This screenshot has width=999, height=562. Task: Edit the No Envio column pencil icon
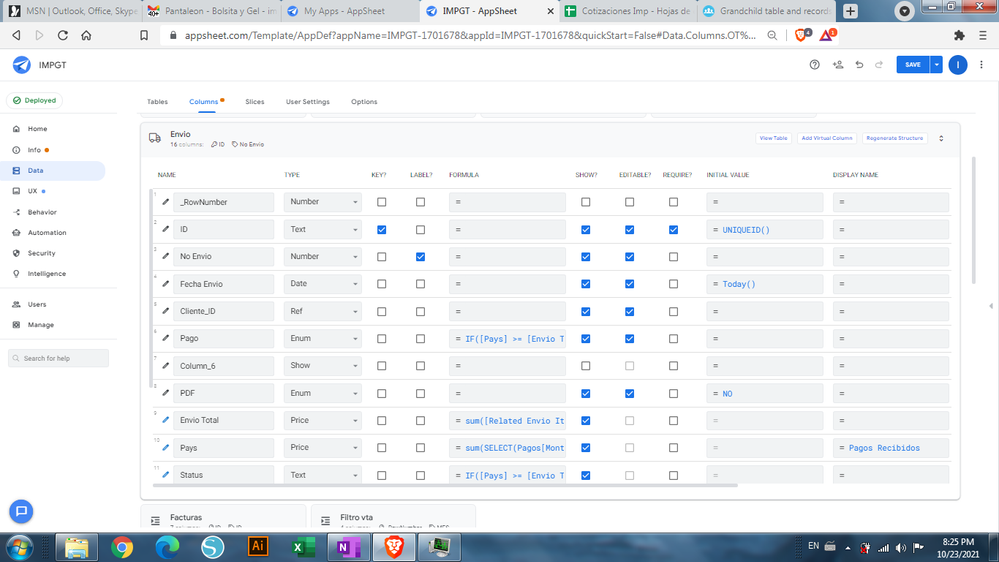pos(166,256)
